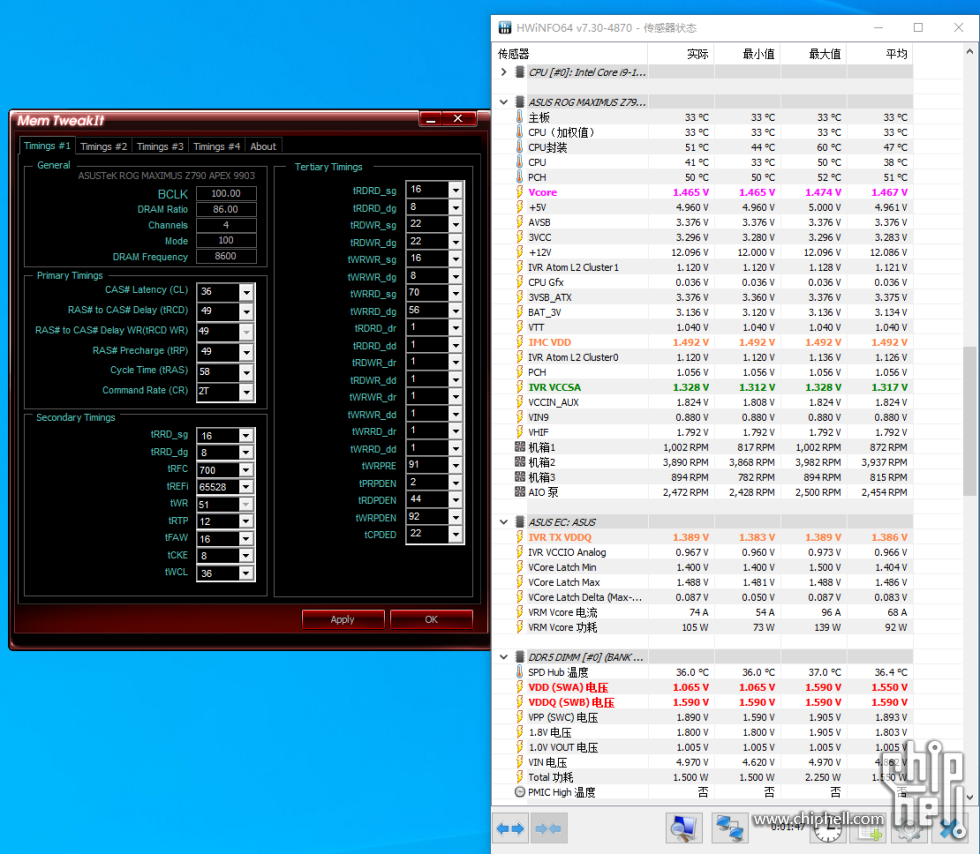980x854 pixels.
Task: Click the BCLK value field 100.00
Action: pyautogui.click(x=226, y=193)
